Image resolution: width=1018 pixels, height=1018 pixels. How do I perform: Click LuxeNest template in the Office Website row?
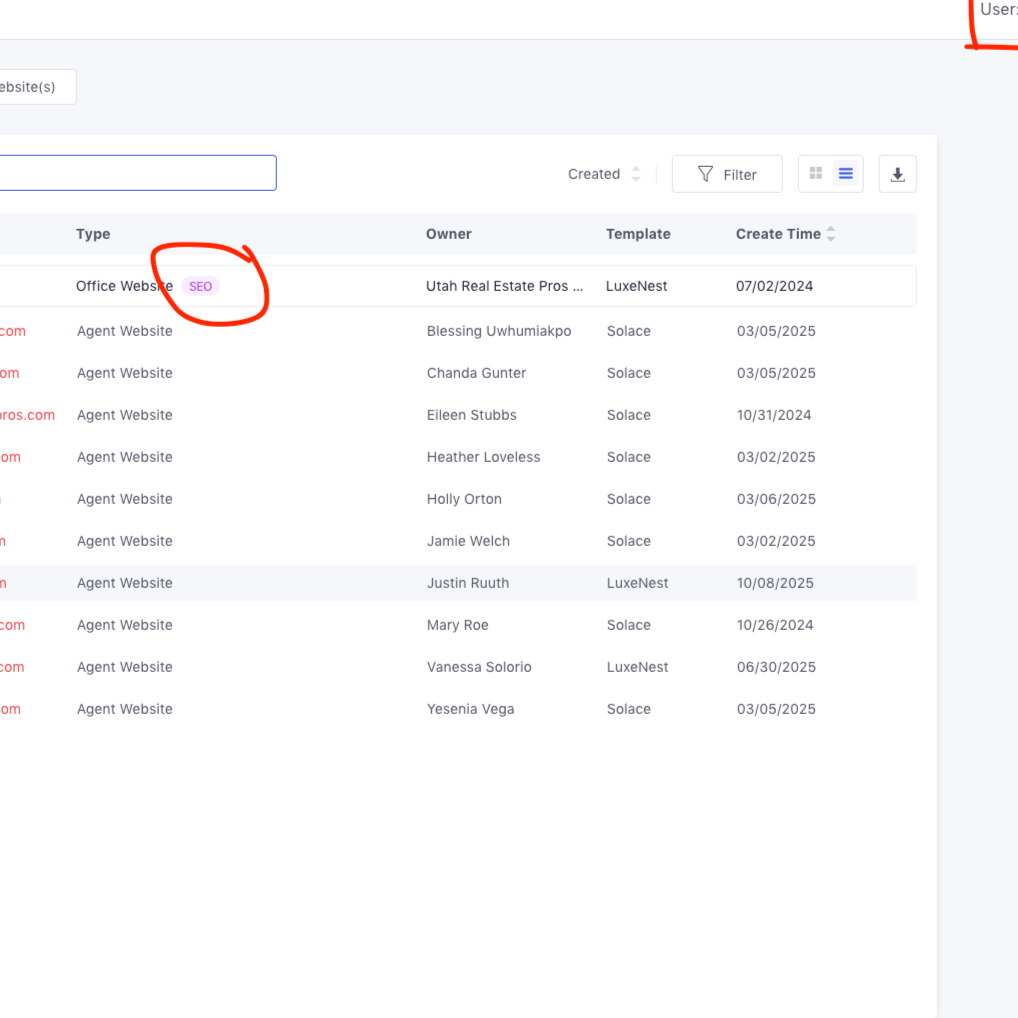coord(637,286)
